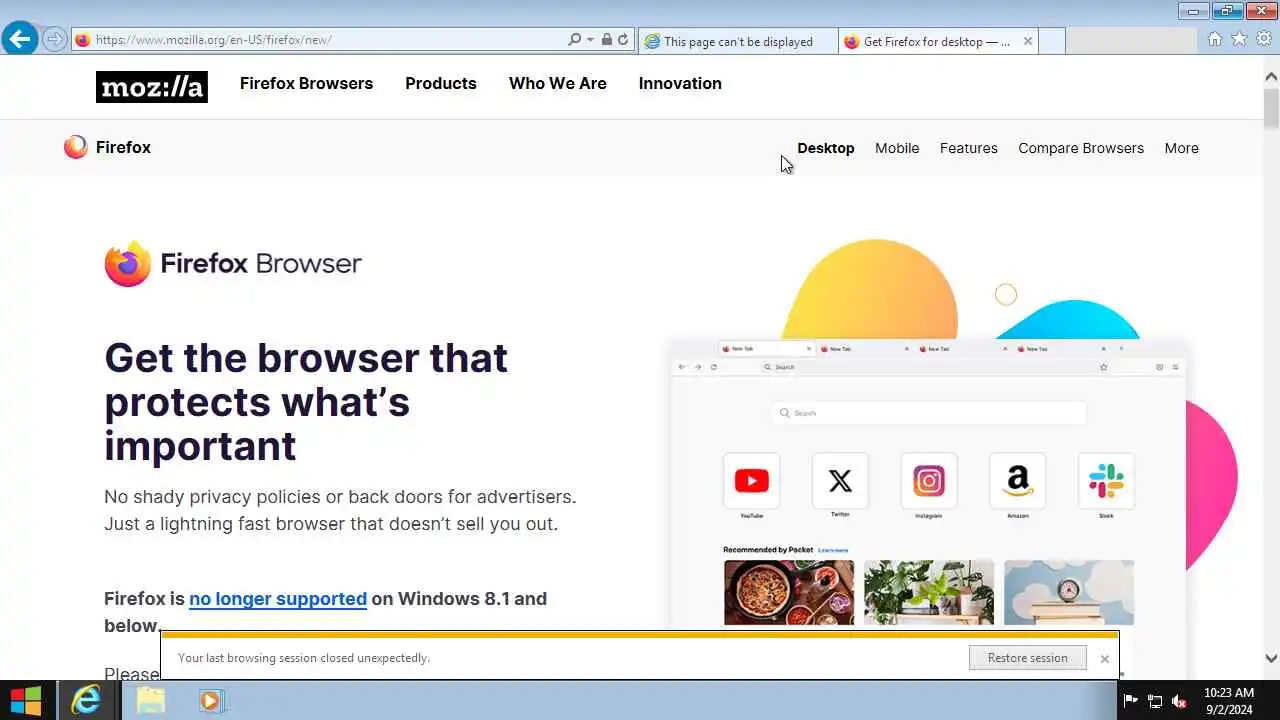The width and height of the screenshot is (1280, 720).
Task: Click the Home icon in Internet Explorer
Action: tap(1215, 39)
